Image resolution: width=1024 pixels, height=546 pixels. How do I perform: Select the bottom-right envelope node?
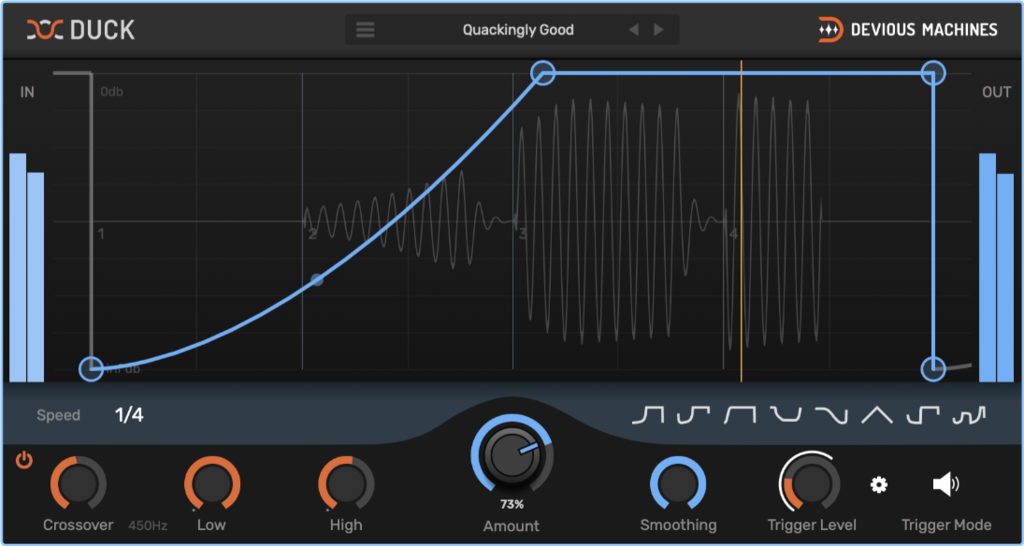click(x=933, y=369)
